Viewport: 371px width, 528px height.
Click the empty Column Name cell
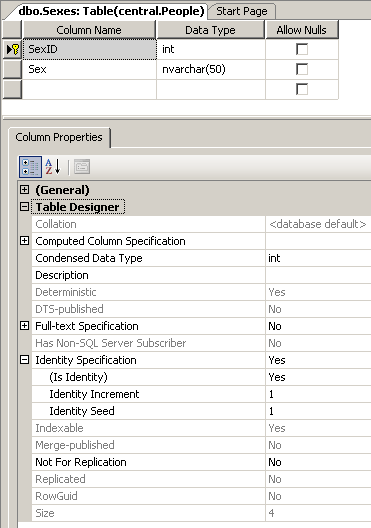pos(90,89)
